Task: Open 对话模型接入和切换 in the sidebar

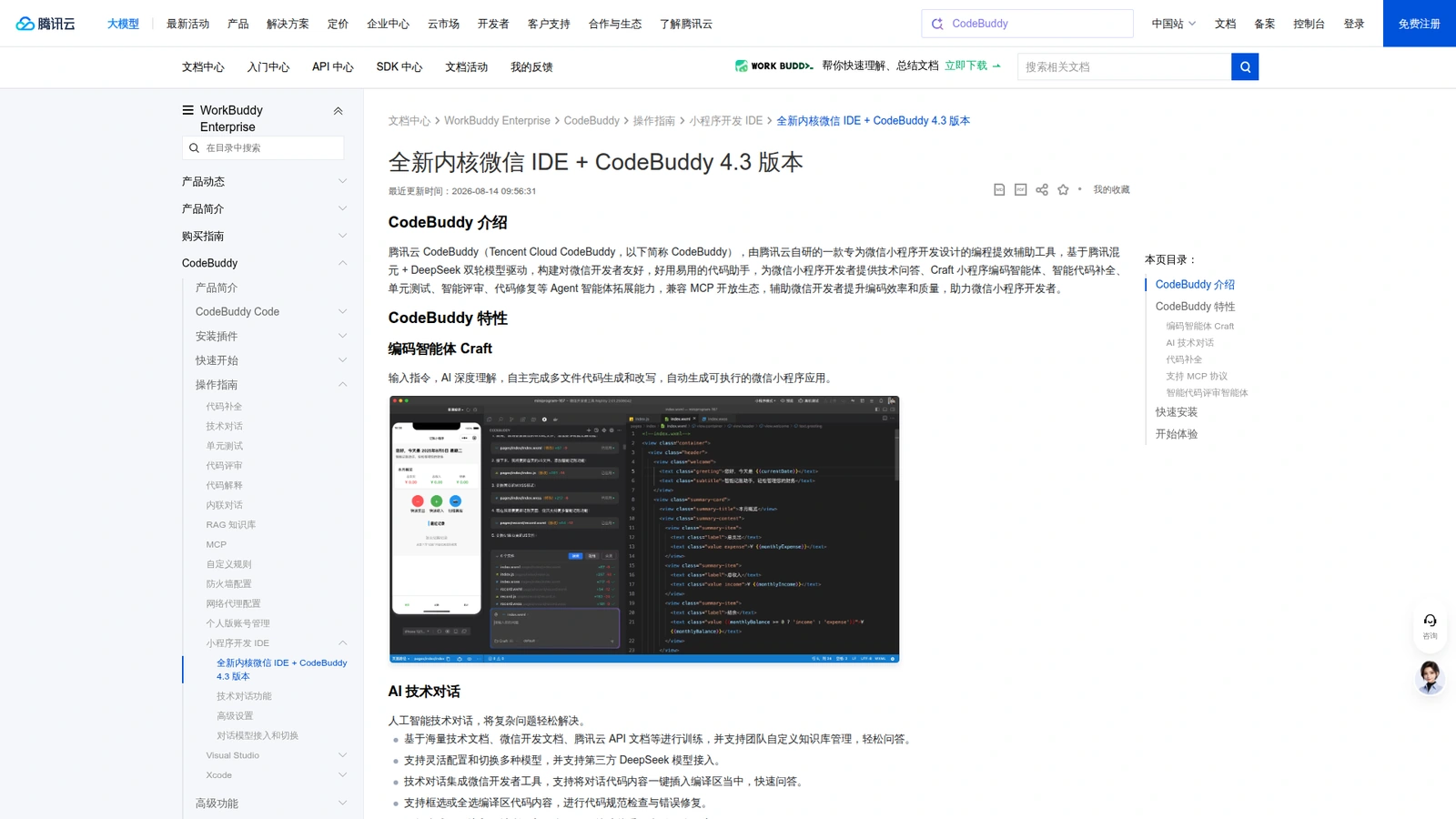Action: 258,735
